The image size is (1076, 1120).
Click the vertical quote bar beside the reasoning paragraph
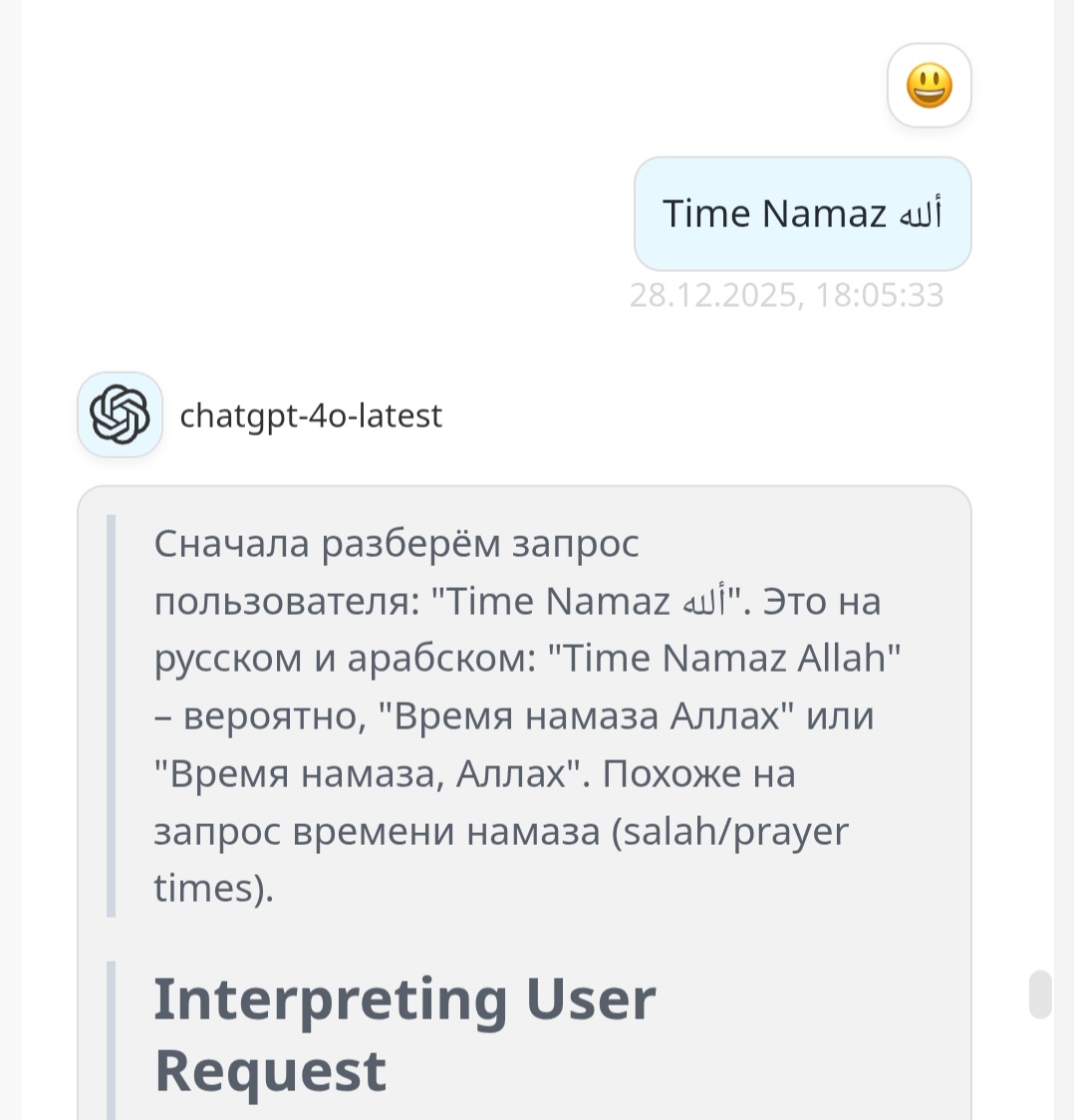click(112, 715)
